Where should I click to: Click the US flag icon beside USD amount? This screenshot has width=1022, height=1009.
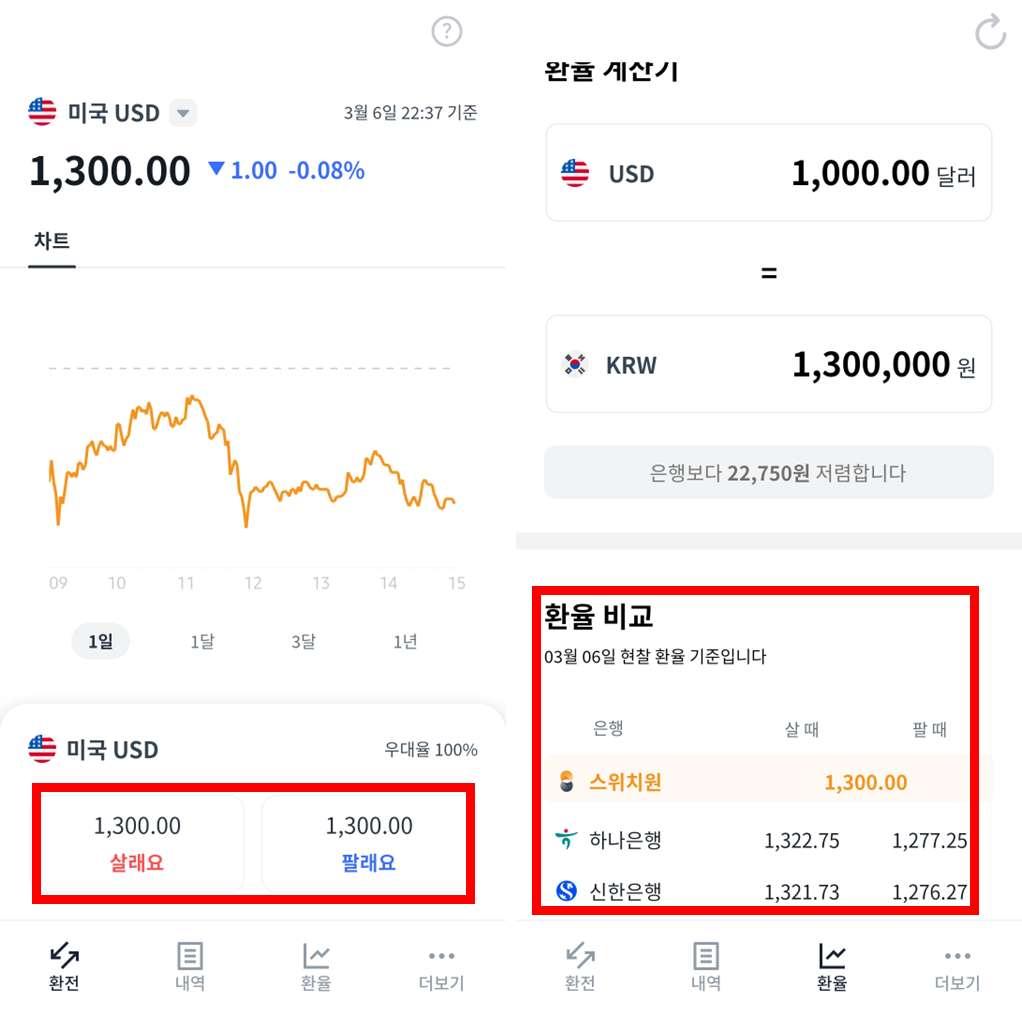[x=573, y=172]
